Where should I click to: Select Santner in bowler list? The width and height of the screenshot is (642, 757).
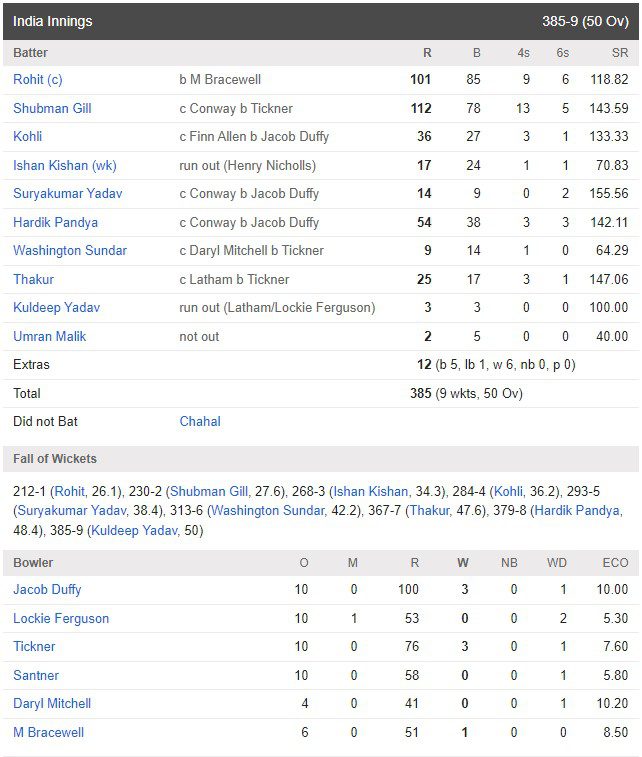(36, 675)
